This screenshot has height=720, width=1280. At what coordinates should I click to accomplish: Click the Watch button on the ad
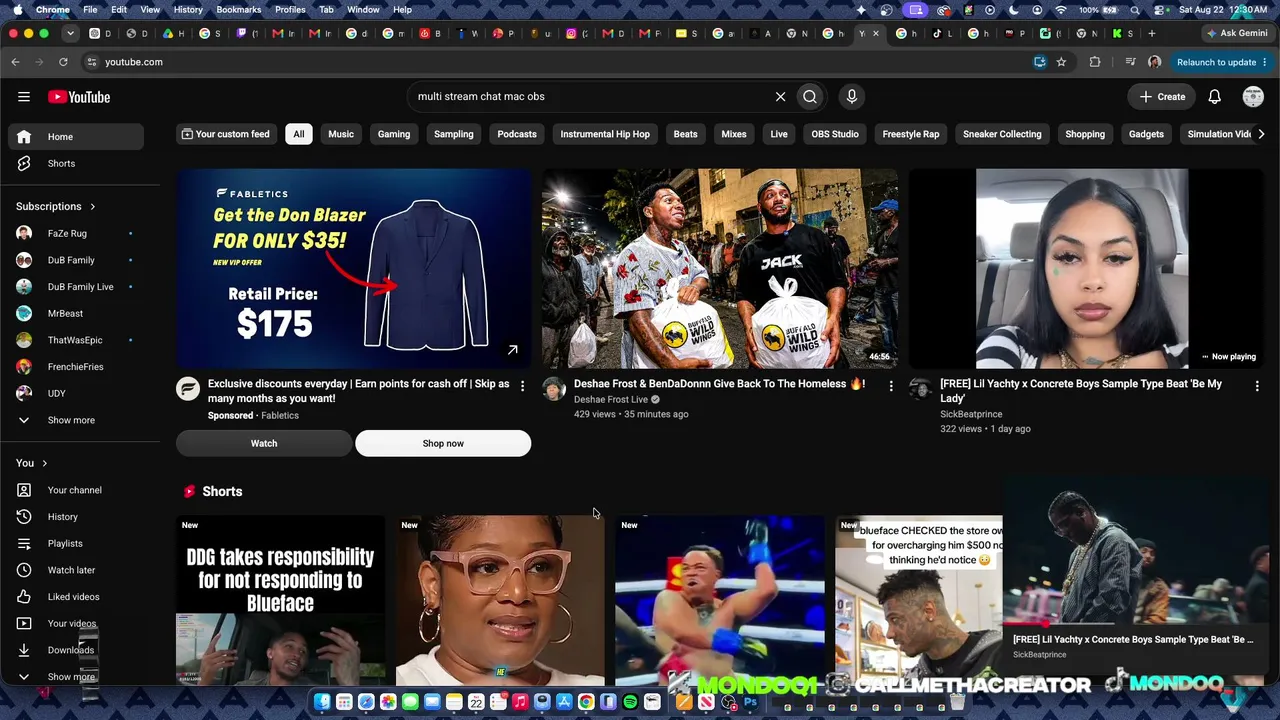pyautogui.click(x=264, y=443)
